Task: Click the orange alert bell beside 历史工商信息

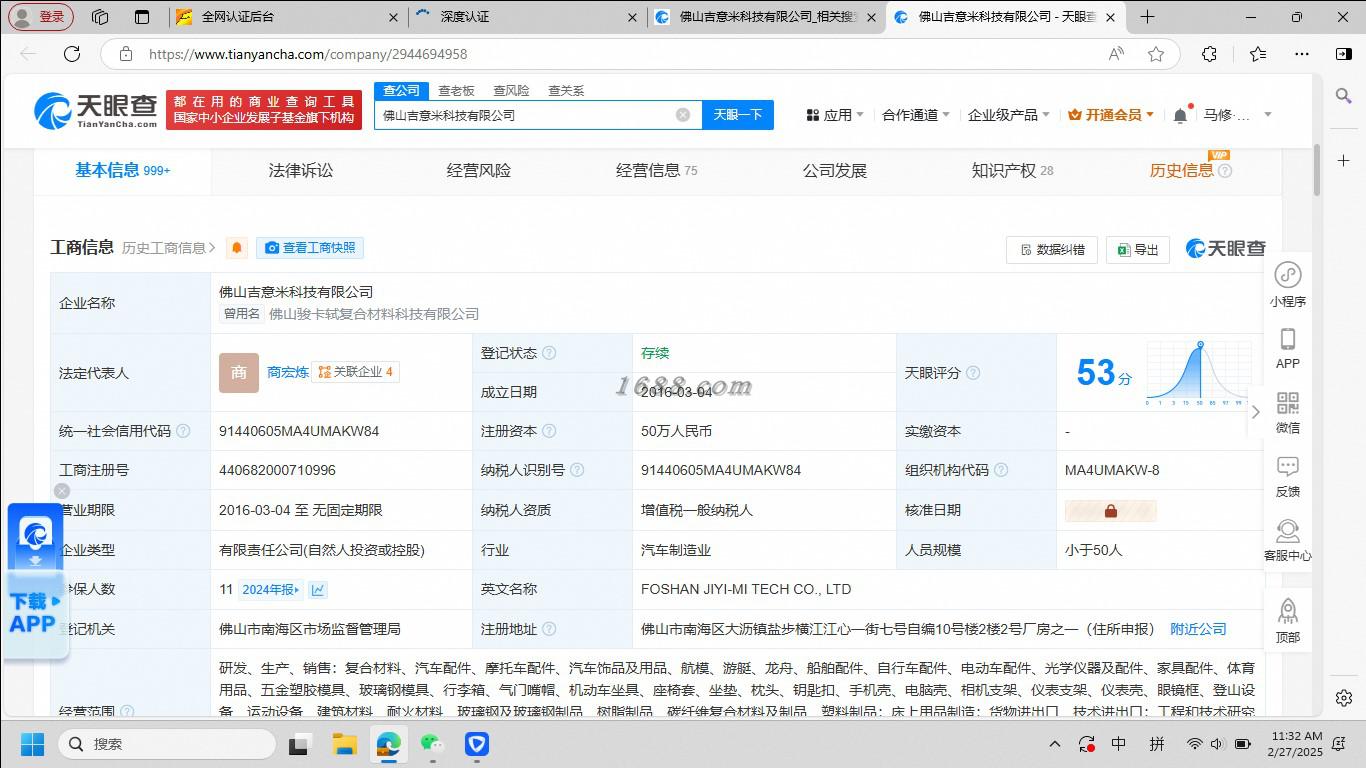Action: point(237,248)
